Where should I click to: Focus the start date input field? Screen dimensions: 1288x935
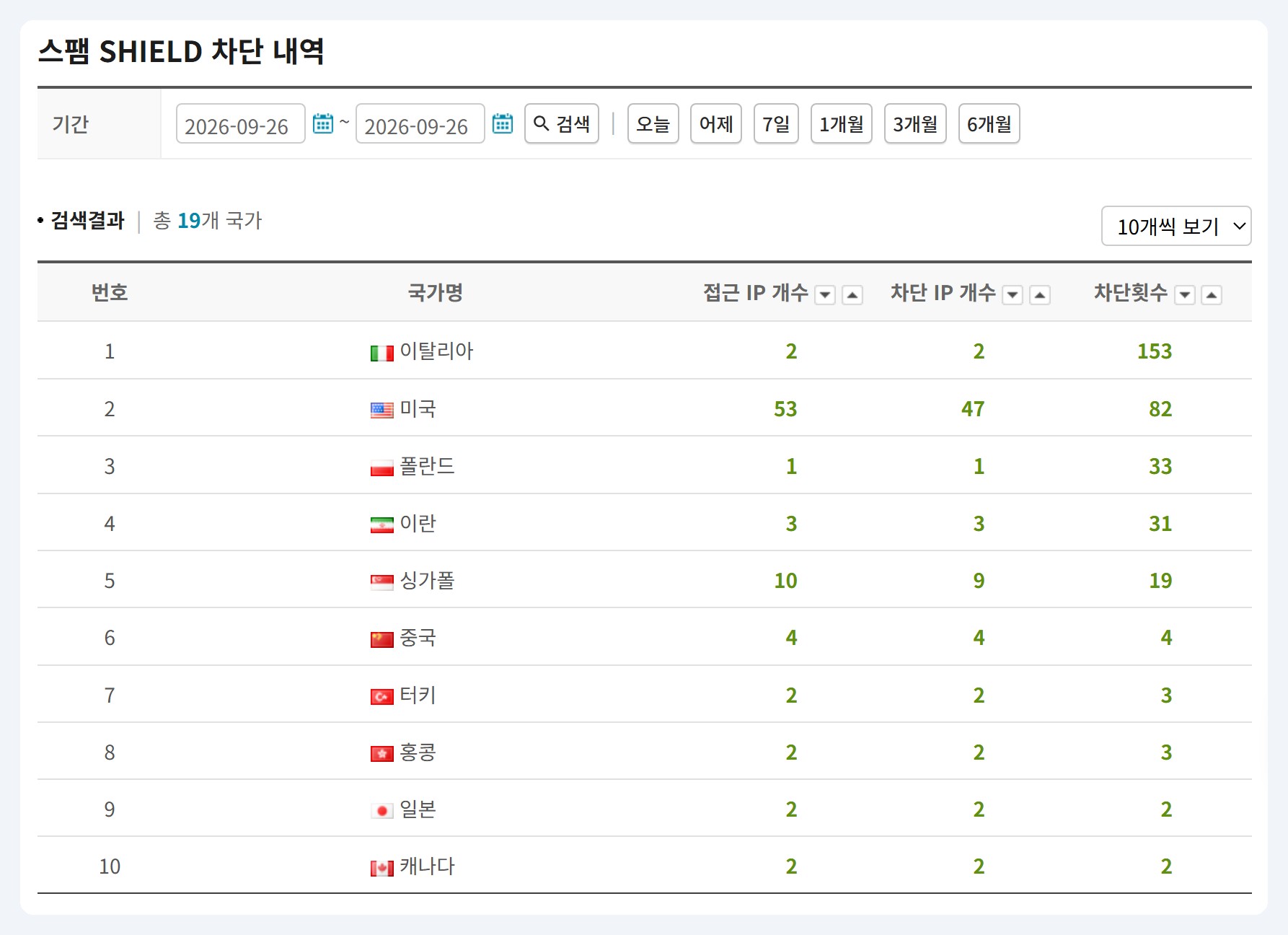(x=241, y=124)
